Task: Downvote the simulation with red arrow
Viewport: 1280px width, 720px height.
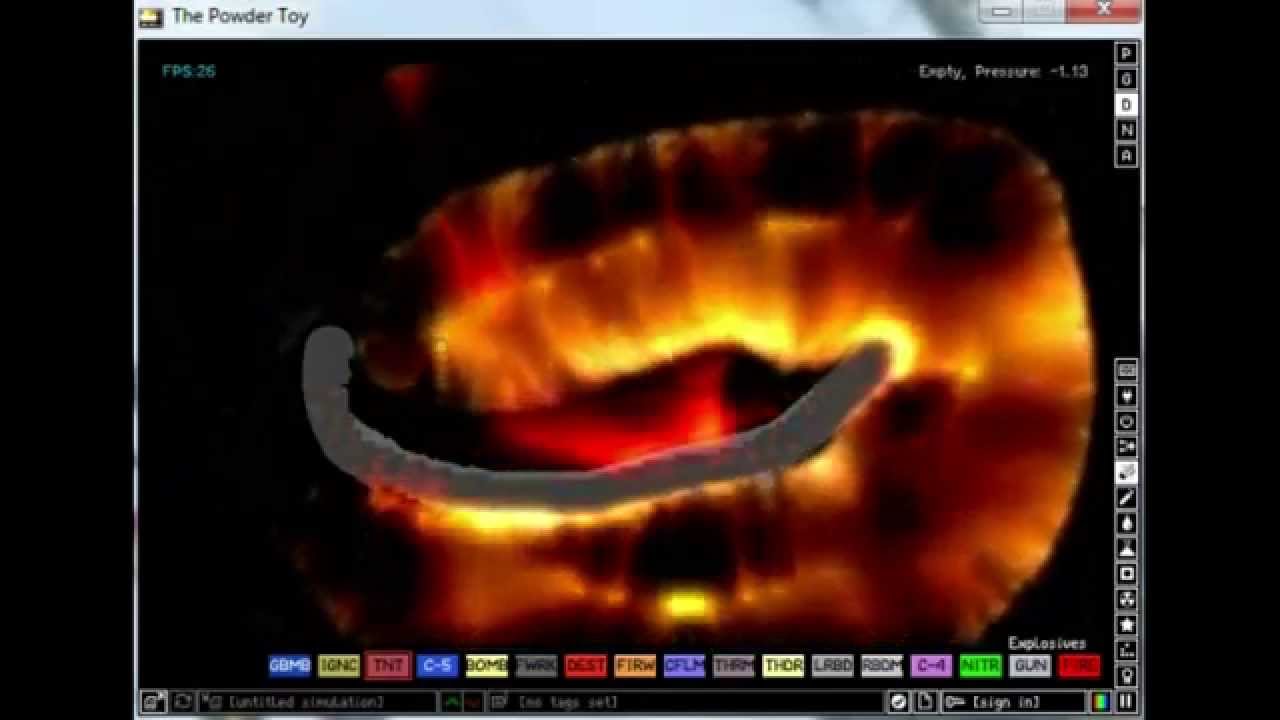Action: (472, 702)
